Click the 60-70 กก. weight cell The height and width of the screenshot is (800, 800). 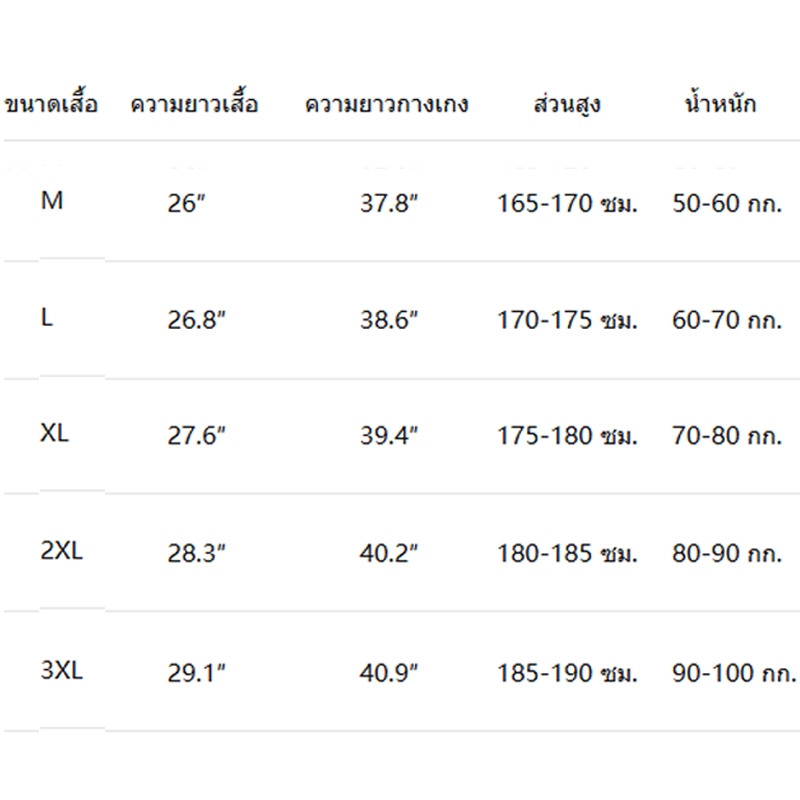coord(727,320)
